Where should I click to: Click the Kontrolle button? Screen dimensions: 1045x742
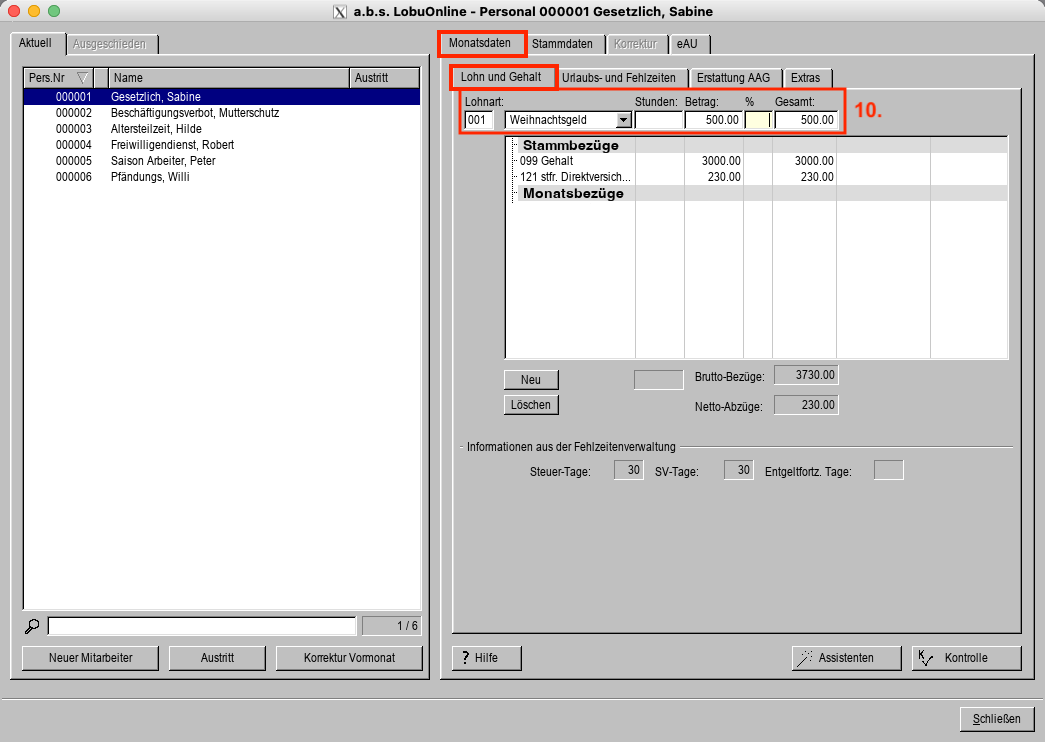coord(966,658)
